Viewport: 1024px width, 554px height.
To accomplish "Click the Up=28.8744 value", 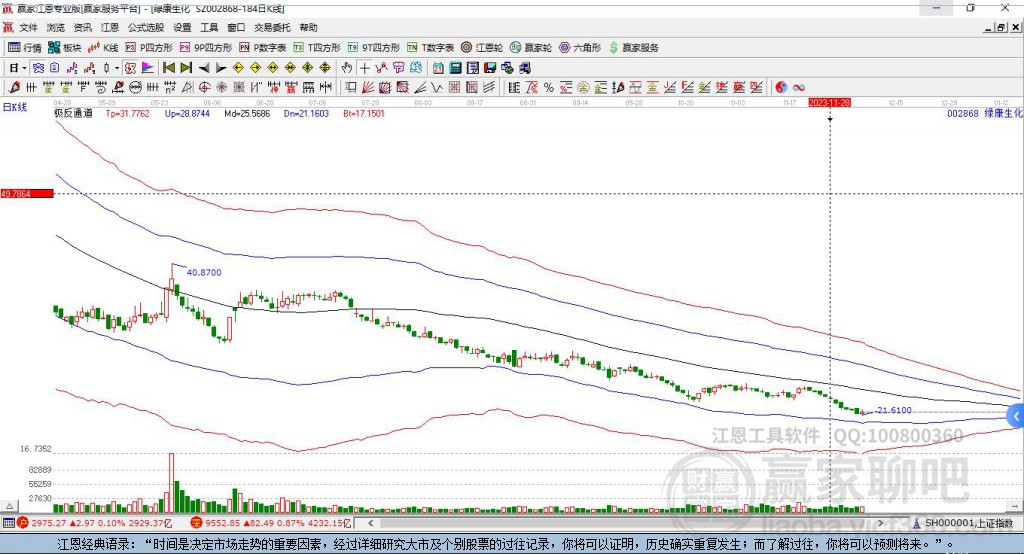I will click(187, 114).
